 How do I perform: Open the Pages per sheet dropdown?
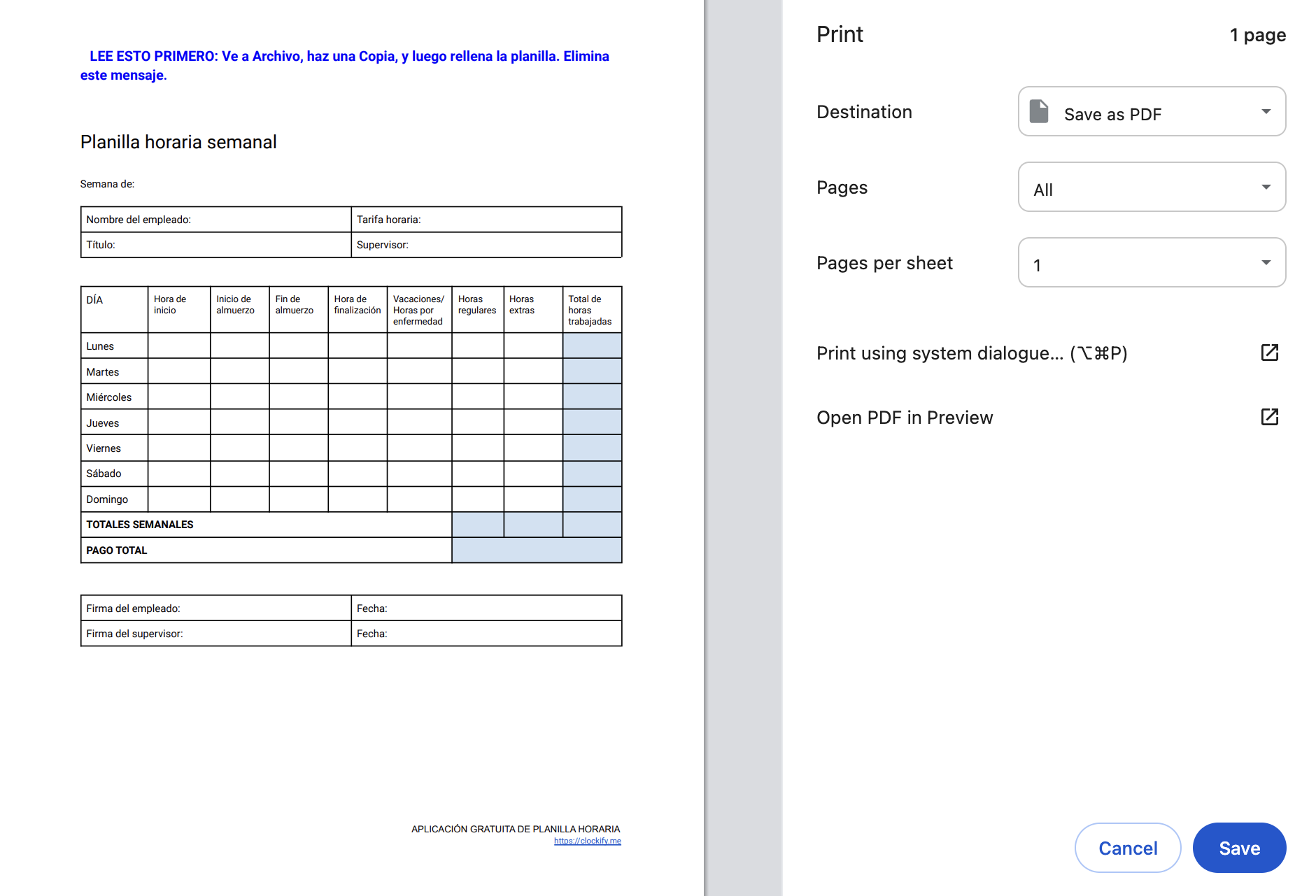(1152, 263)
